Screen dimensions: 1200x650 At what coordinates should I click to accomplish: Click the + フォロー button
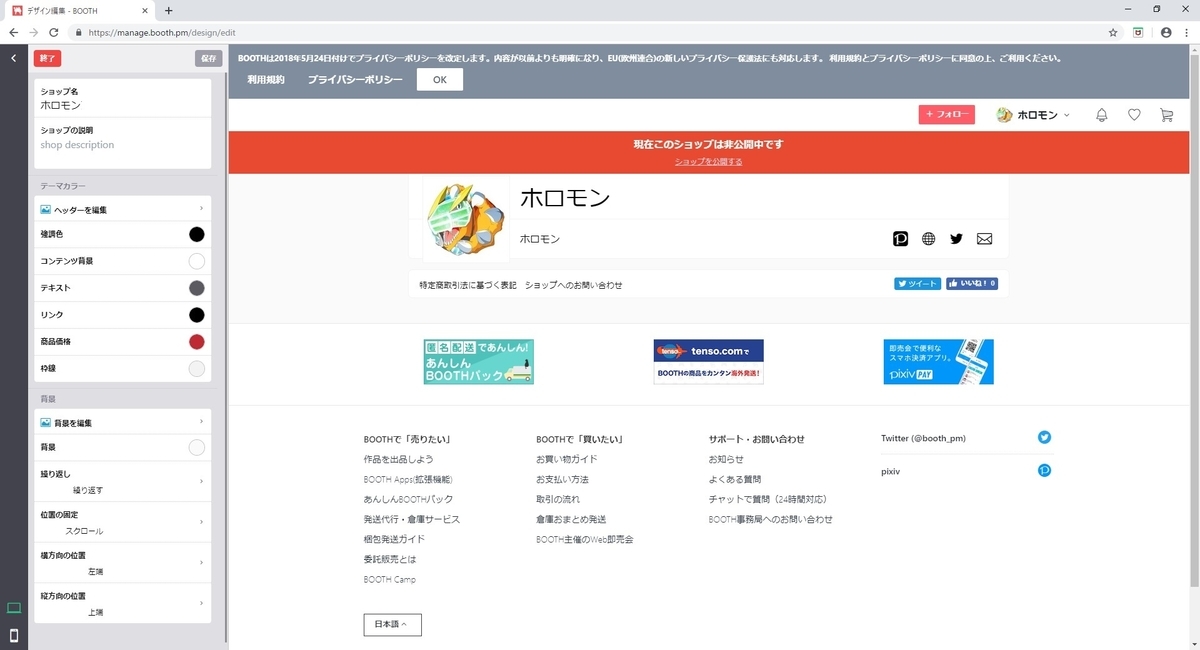click(946, 114)
